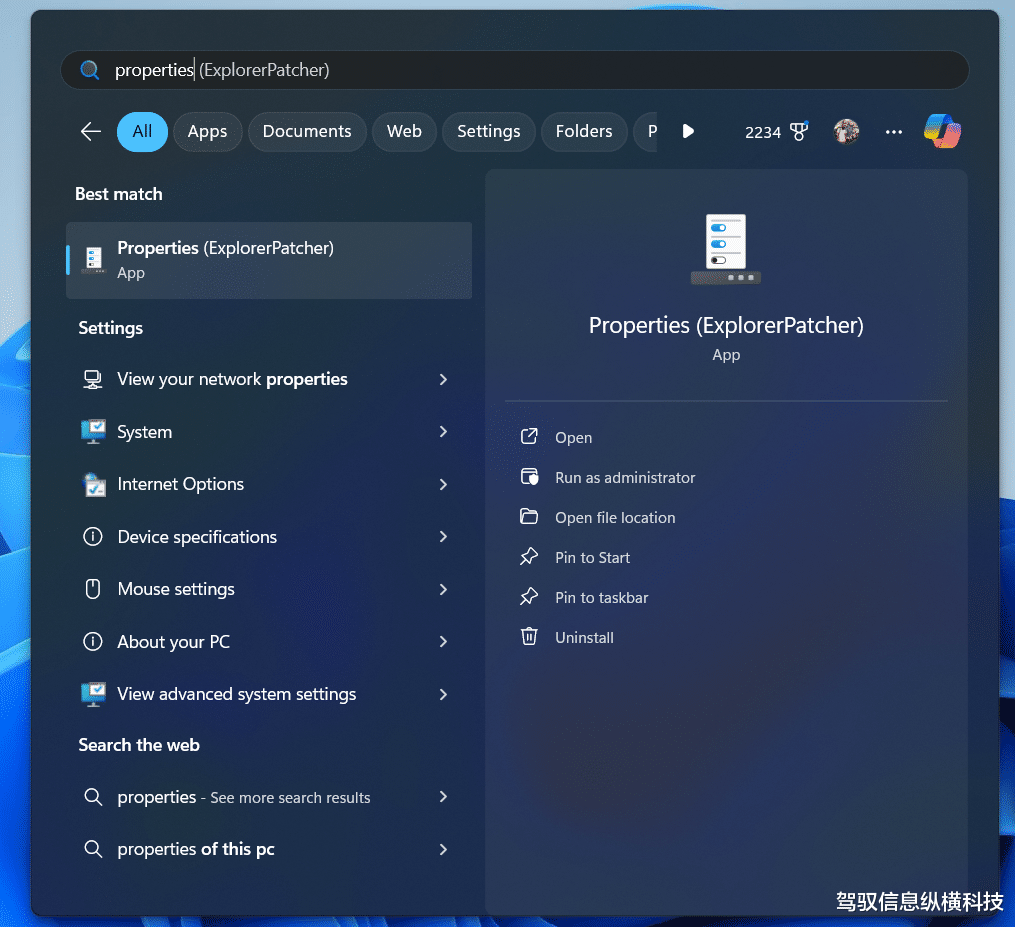1015x927 pixels.
Task: Click Open in the preview pane
Action: coord(574,438)
